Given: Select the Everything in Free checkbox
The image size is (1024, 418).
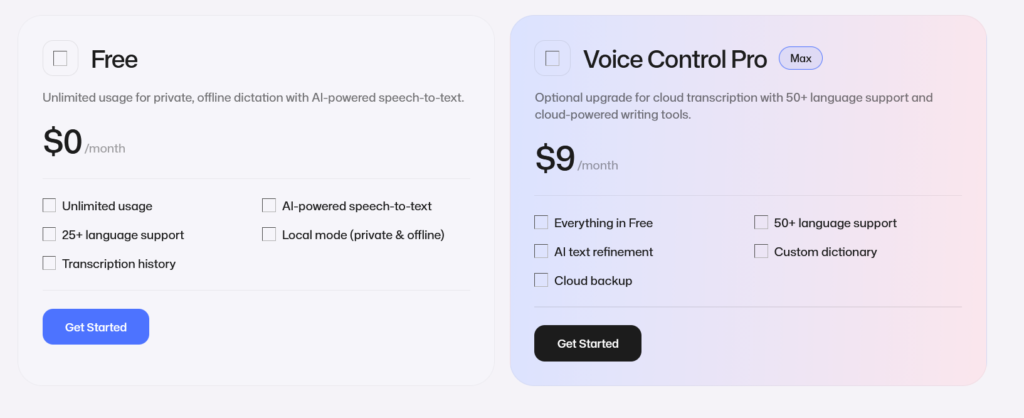Looking at the screenshot, I should pos(541,222).
